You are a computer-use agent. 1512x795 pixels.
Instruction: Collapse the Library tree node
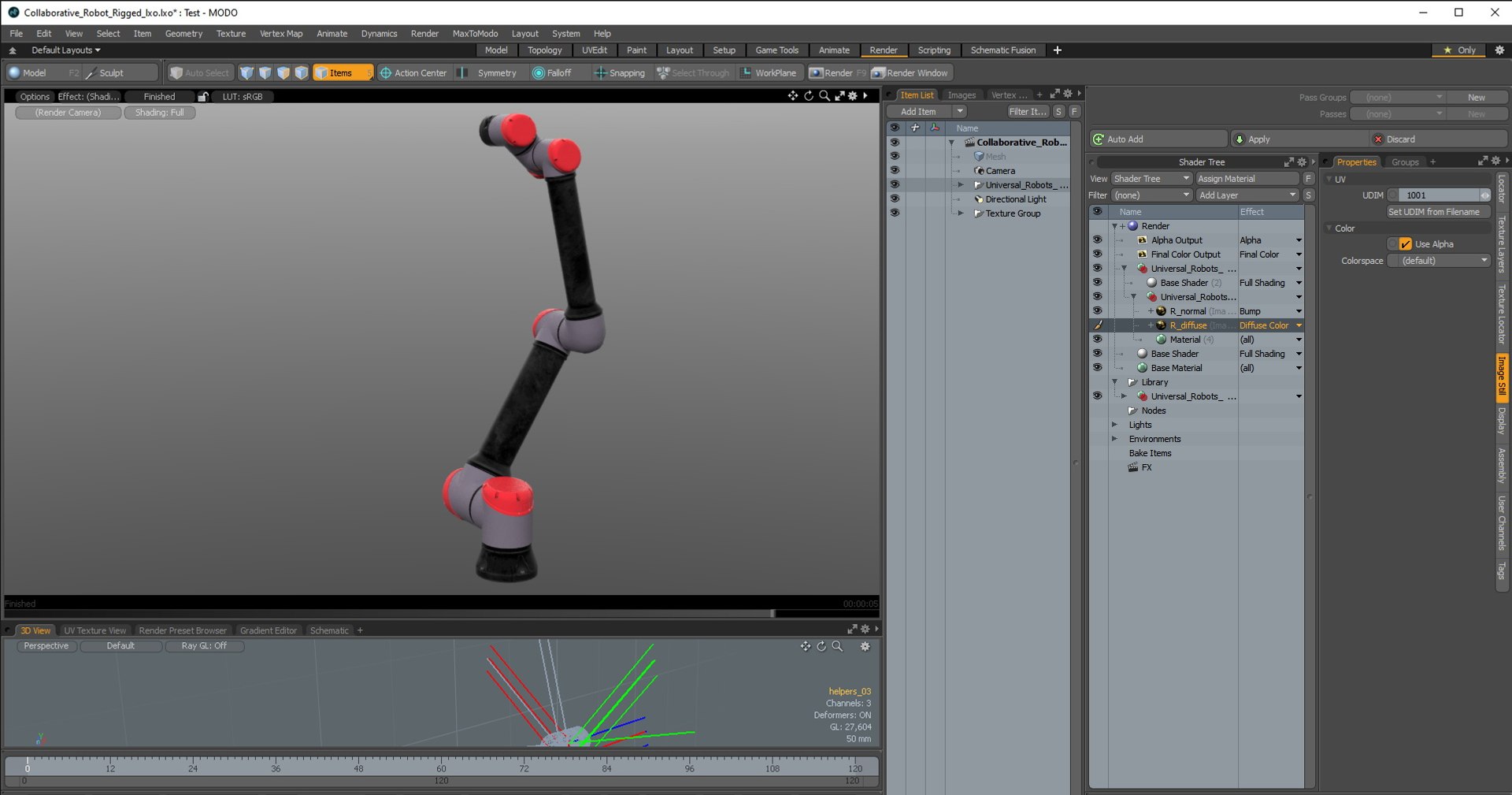tap(1114, 381)
